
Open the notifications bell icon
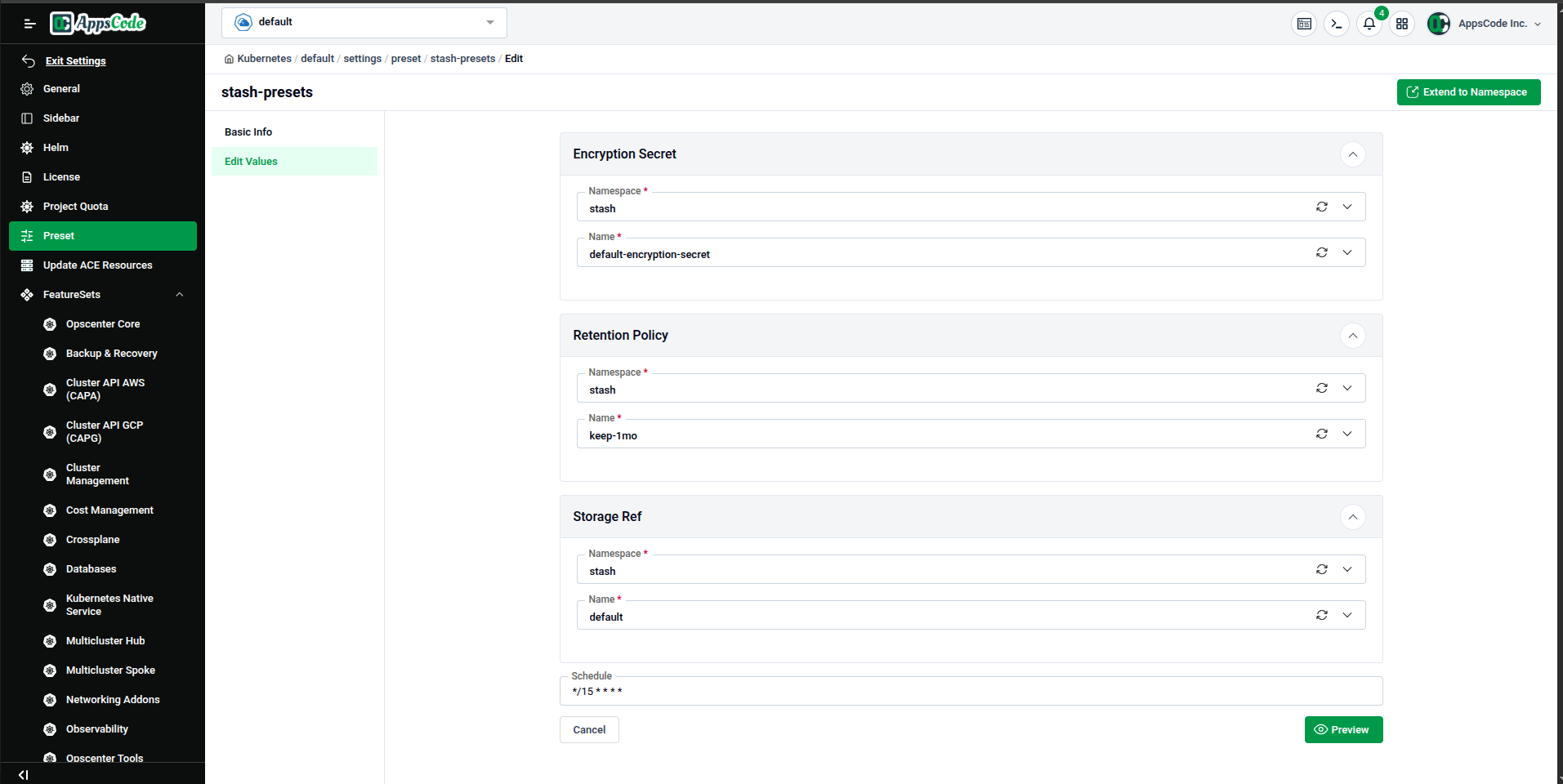[x=1369, y=24]
